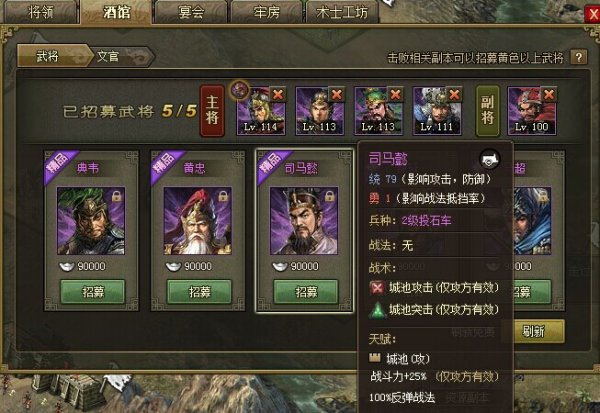This screenshot has height=413, width=600.
Task: Select 司马懿's portrait card
Action: click(x=304, y=220)
